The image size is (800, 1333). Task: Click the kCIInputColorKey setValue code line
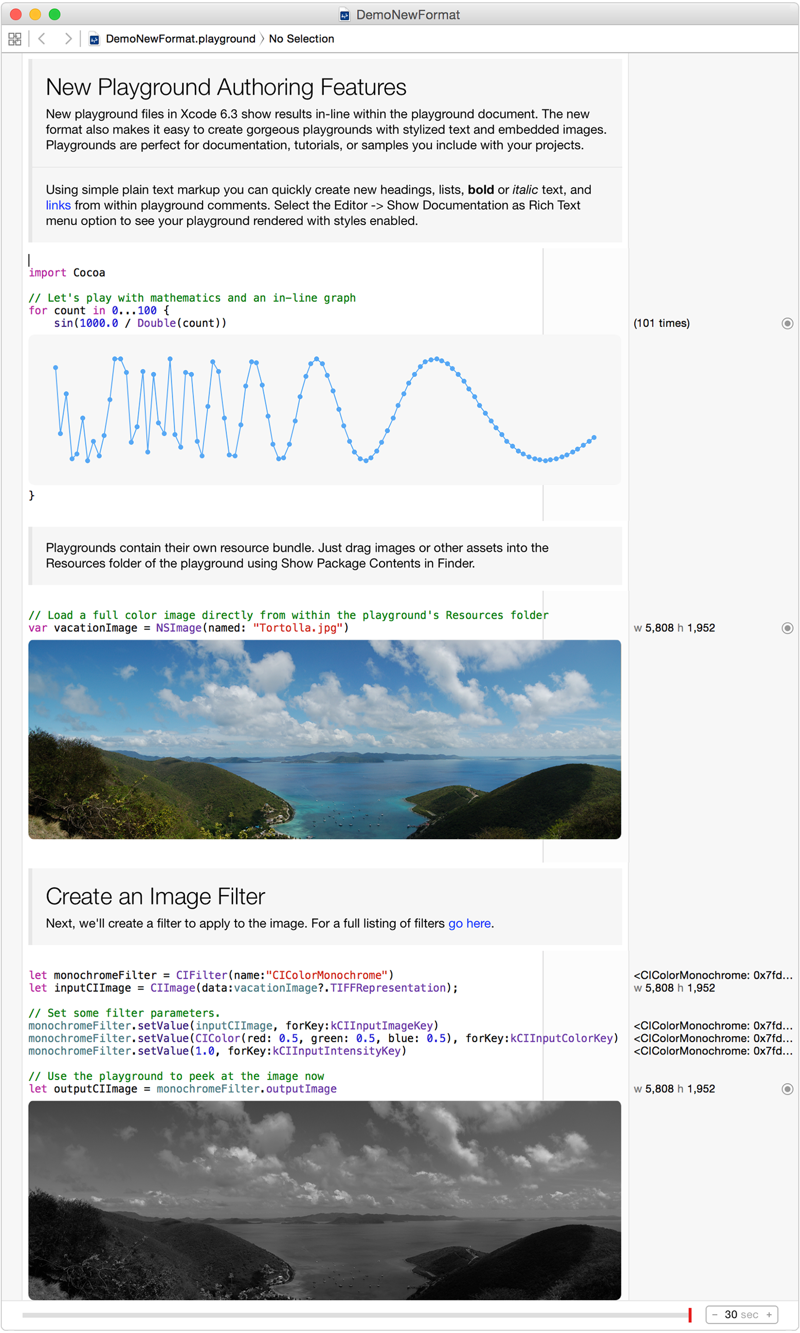322,1038
